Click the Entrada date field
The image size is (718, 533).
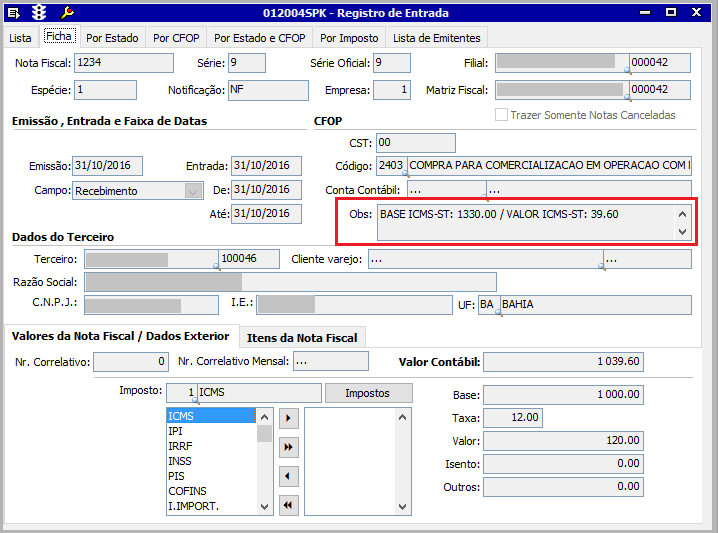pos(266,166)
